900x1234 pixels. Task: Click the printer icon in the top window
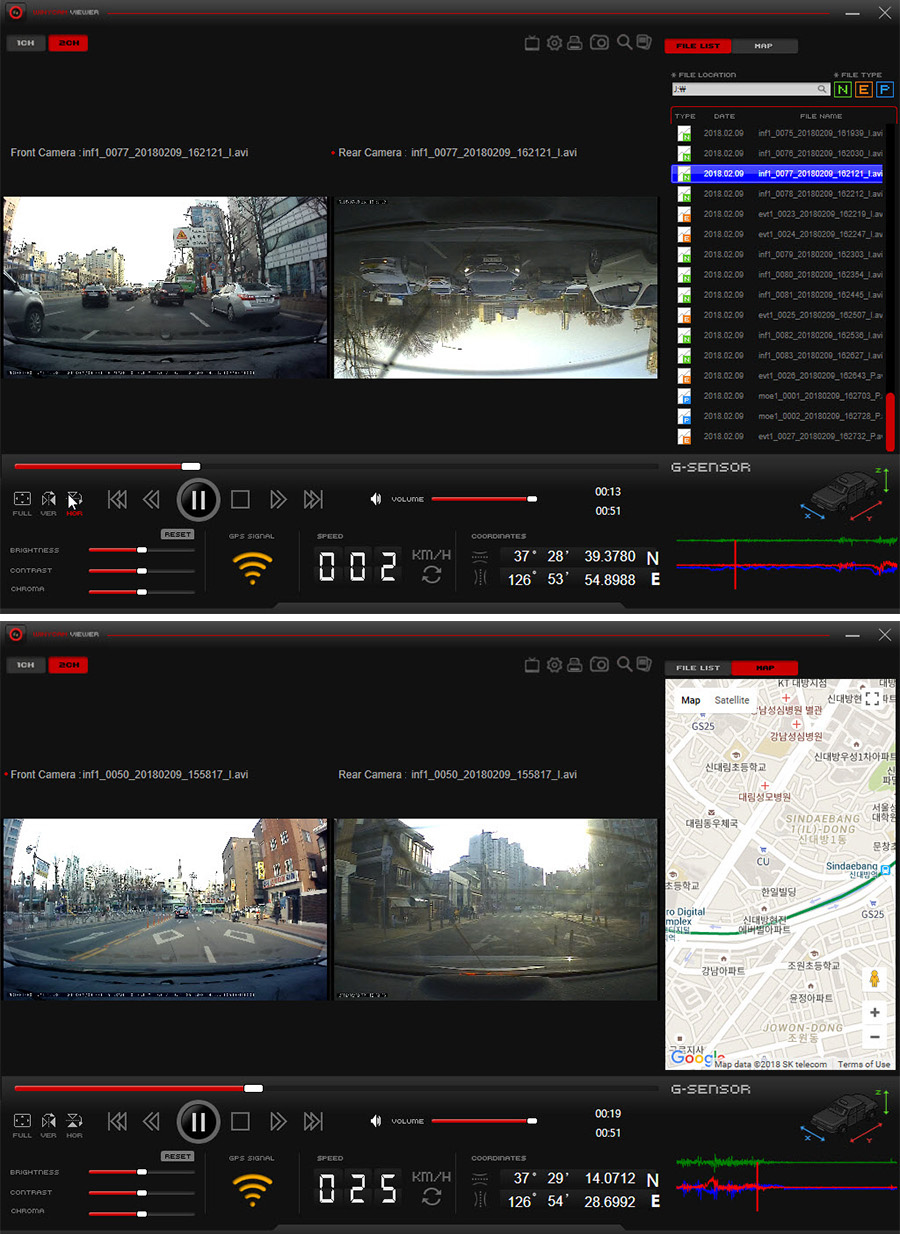(575, 43)
